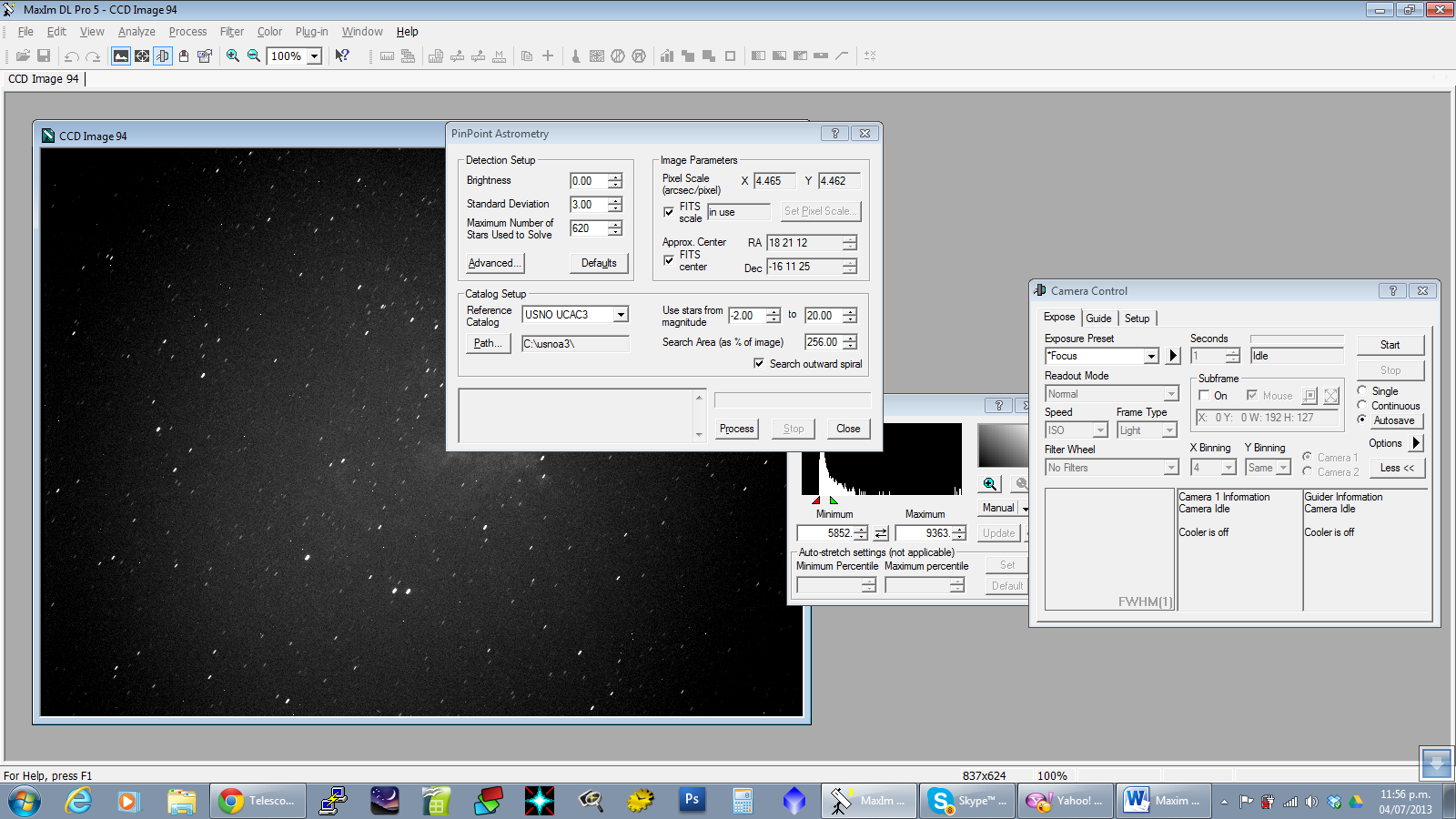The image size is (1456, 819).
Task: Toggle Subframe Mouse checkbox
Action: [1252, 395]
